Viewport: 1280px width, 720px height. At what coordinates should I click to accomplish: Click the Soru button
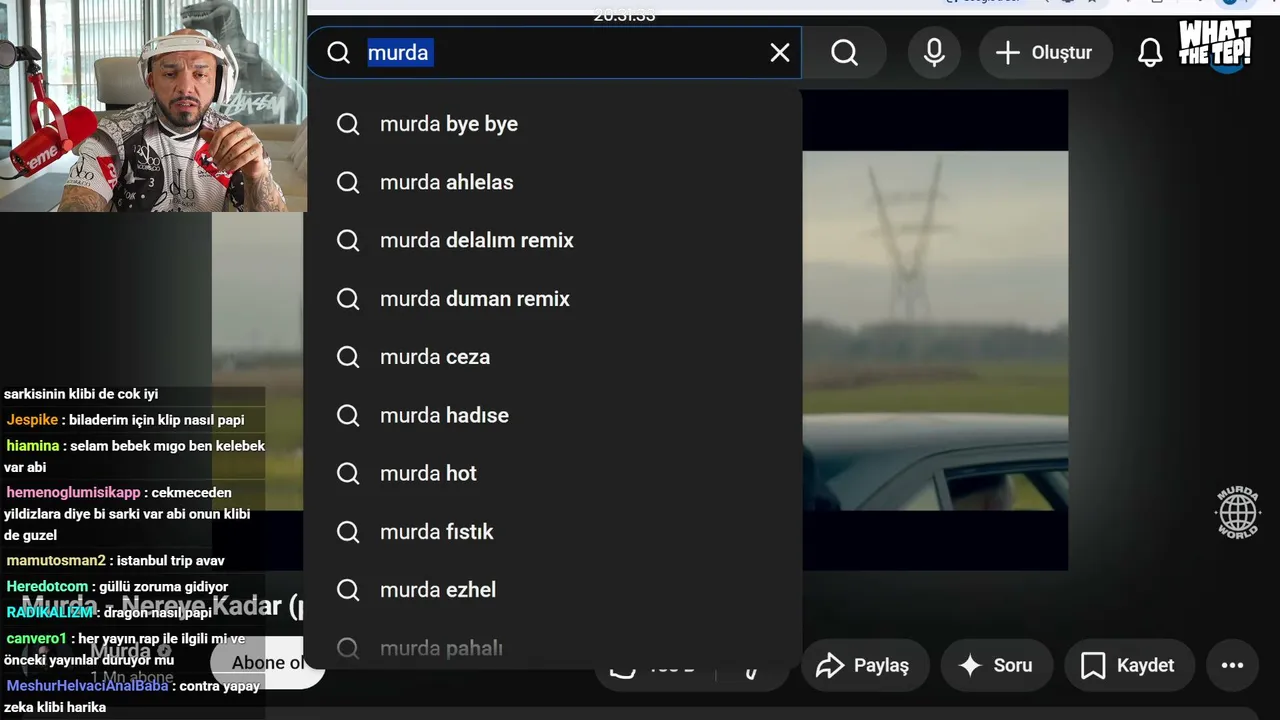(996, 665)
